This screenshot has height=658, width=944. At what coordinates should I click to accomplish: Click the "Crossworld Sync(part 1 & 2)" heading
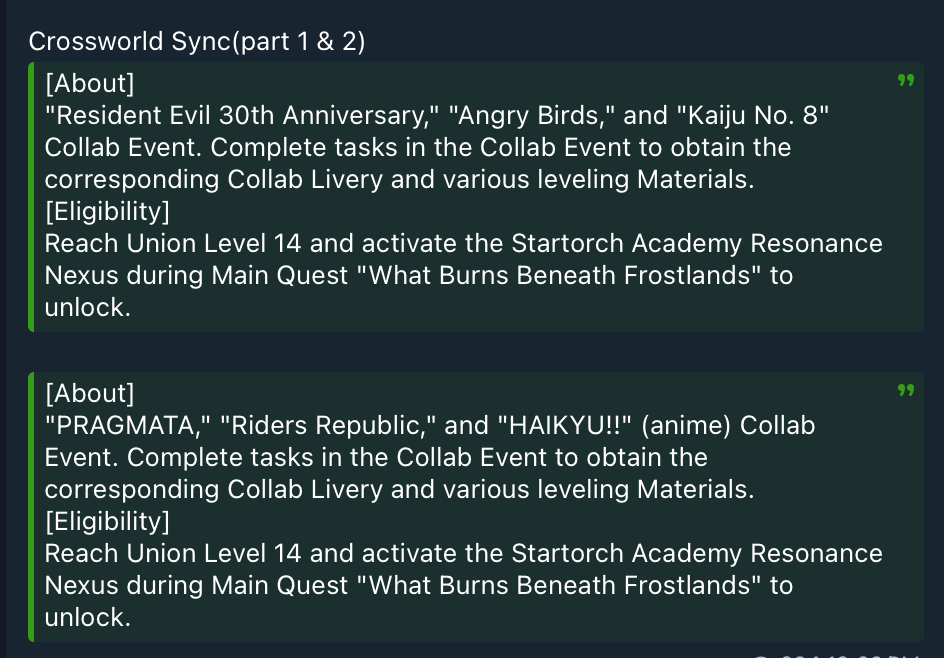point(197,41)
